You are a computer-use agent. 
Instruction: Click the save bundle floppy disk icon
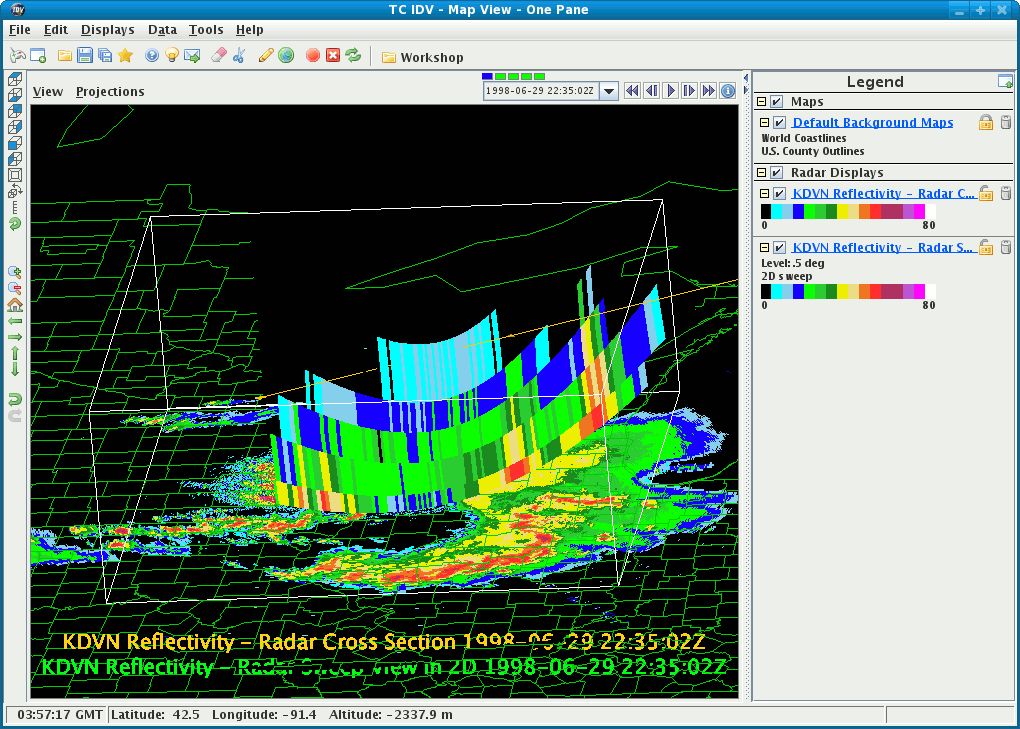(85, 56)
